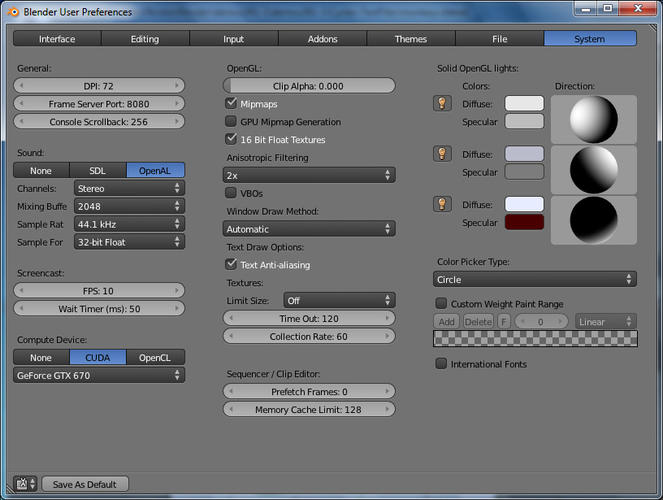This screenshot has height=500, width=663.
Task: Increase Prefetch Frames with right arrow
Action: (387, 392)
